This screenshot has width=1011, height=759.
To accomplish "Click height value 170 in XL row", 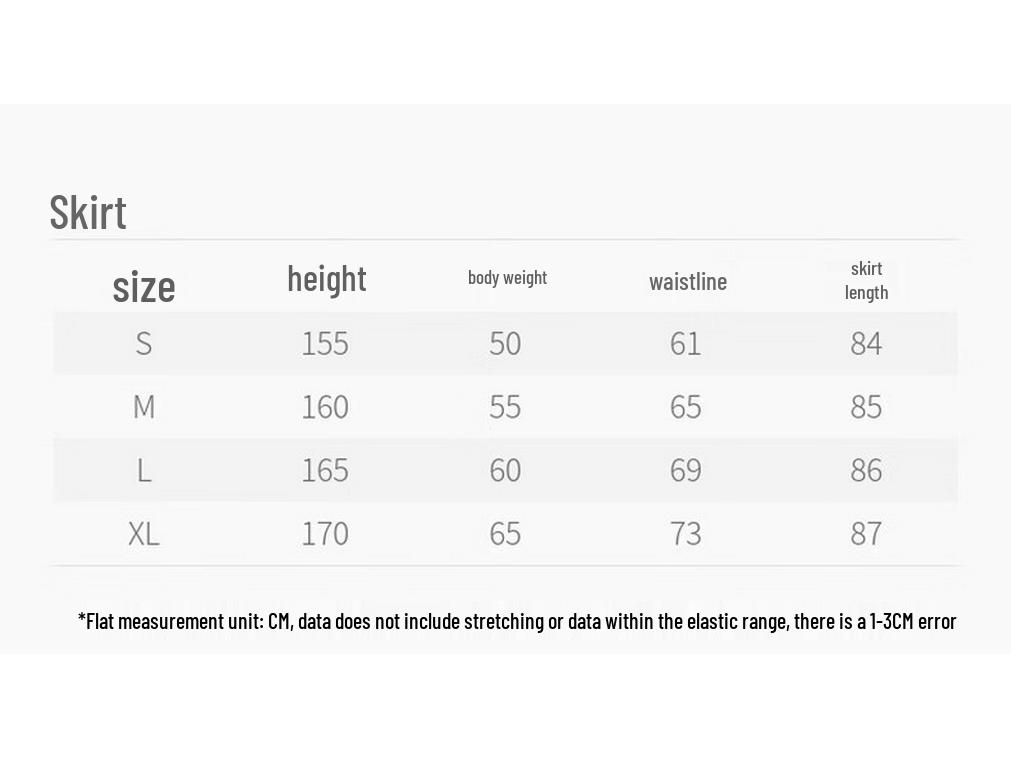I will coord(325,533).
